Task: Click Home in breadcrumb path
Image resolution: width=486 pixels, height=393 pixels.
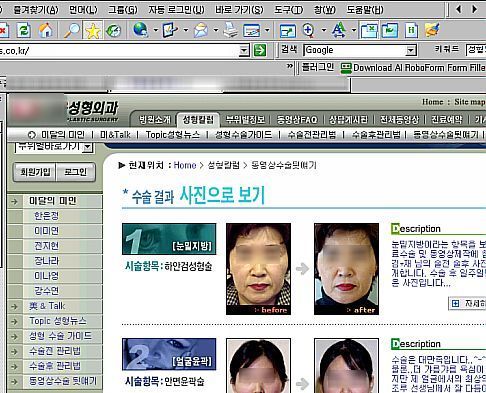Action: click(x=185, y=165)
